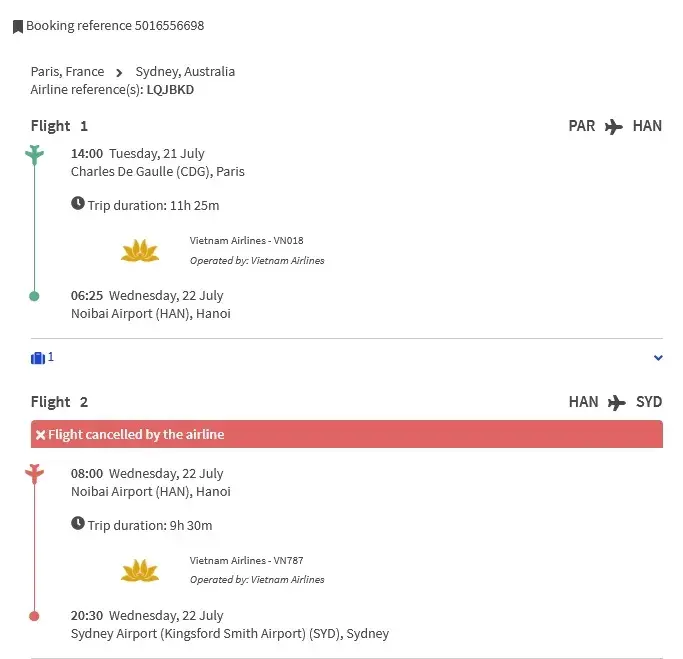Image resolution: width=683 pixels, height=659 pixels.
Task: Click the chevron between Paris and Sydney
Action: [119, 72]
